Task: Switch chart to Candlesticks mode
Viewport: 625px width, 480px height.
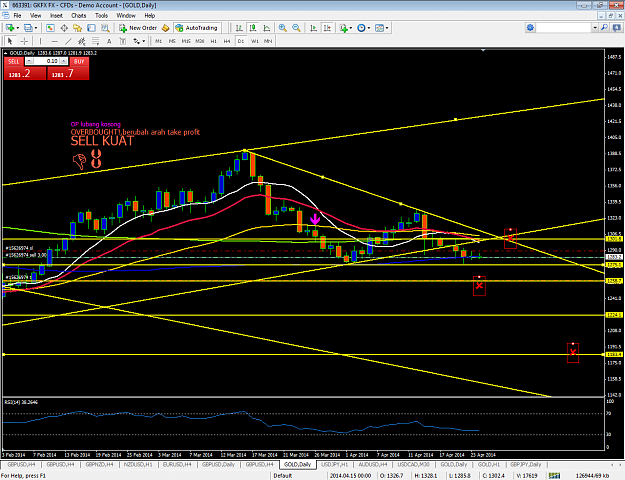Action: tap(253, 28)
